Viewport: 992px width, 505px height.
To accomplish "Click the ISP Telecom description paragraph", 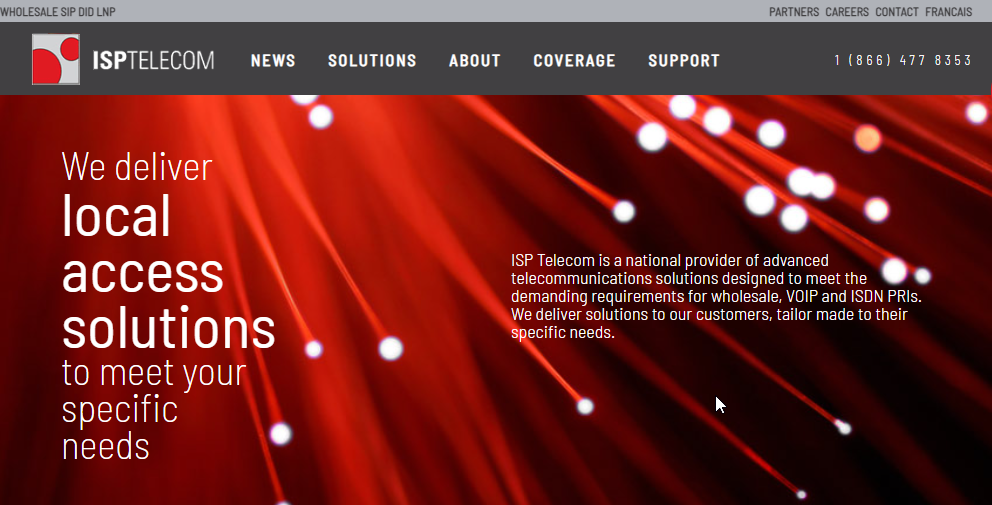I will click(x=716, y=296).
